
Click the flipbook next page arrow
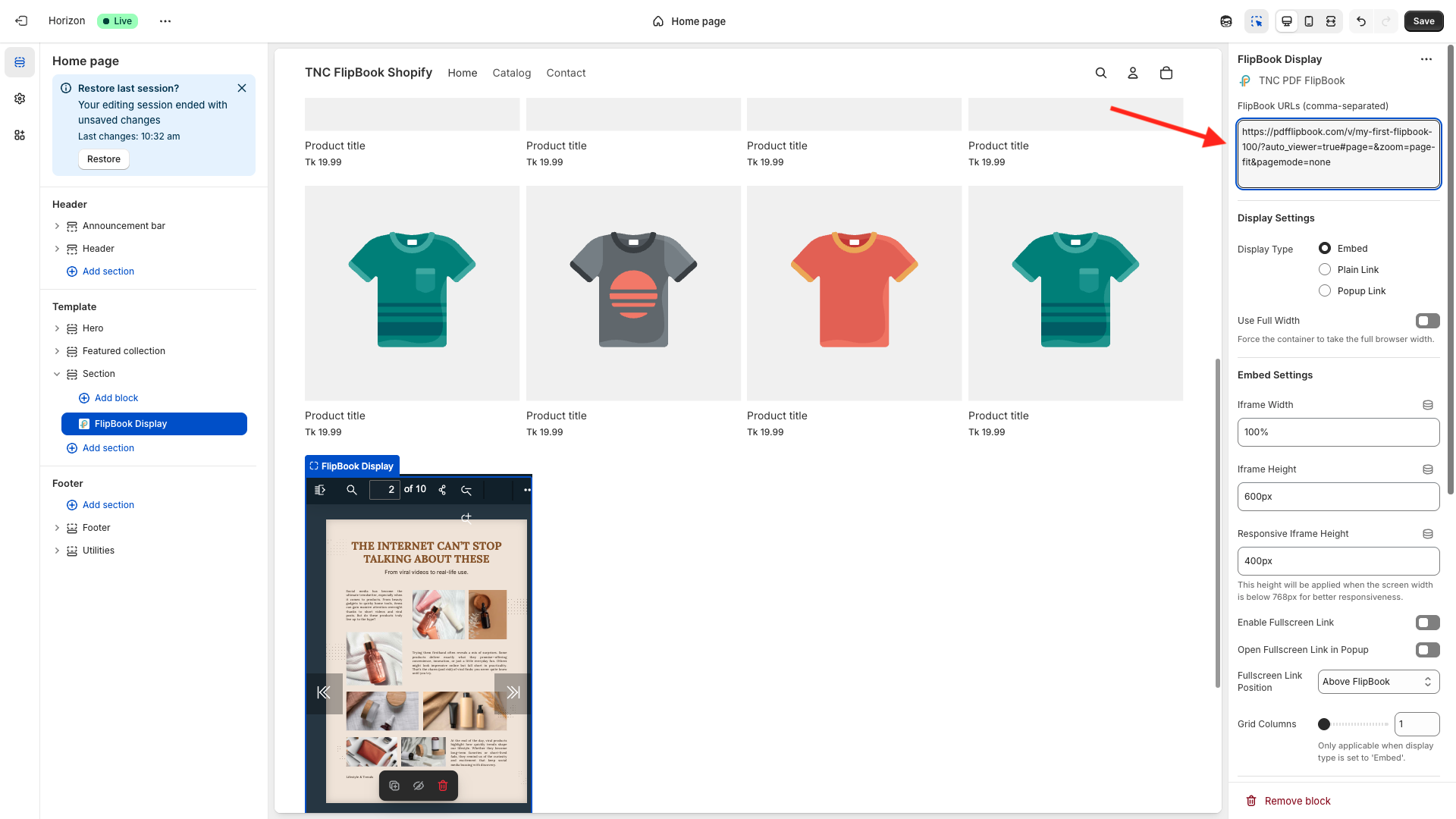coord(513,692)
